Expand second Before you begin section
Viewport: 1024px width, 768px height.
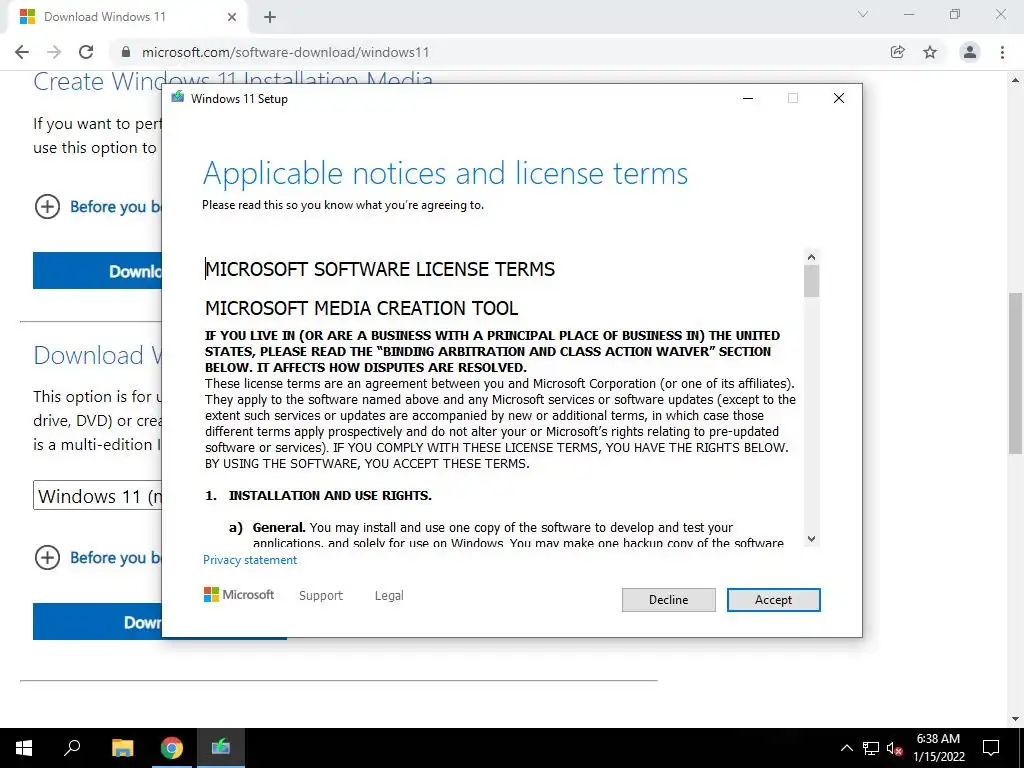[98, 557]
